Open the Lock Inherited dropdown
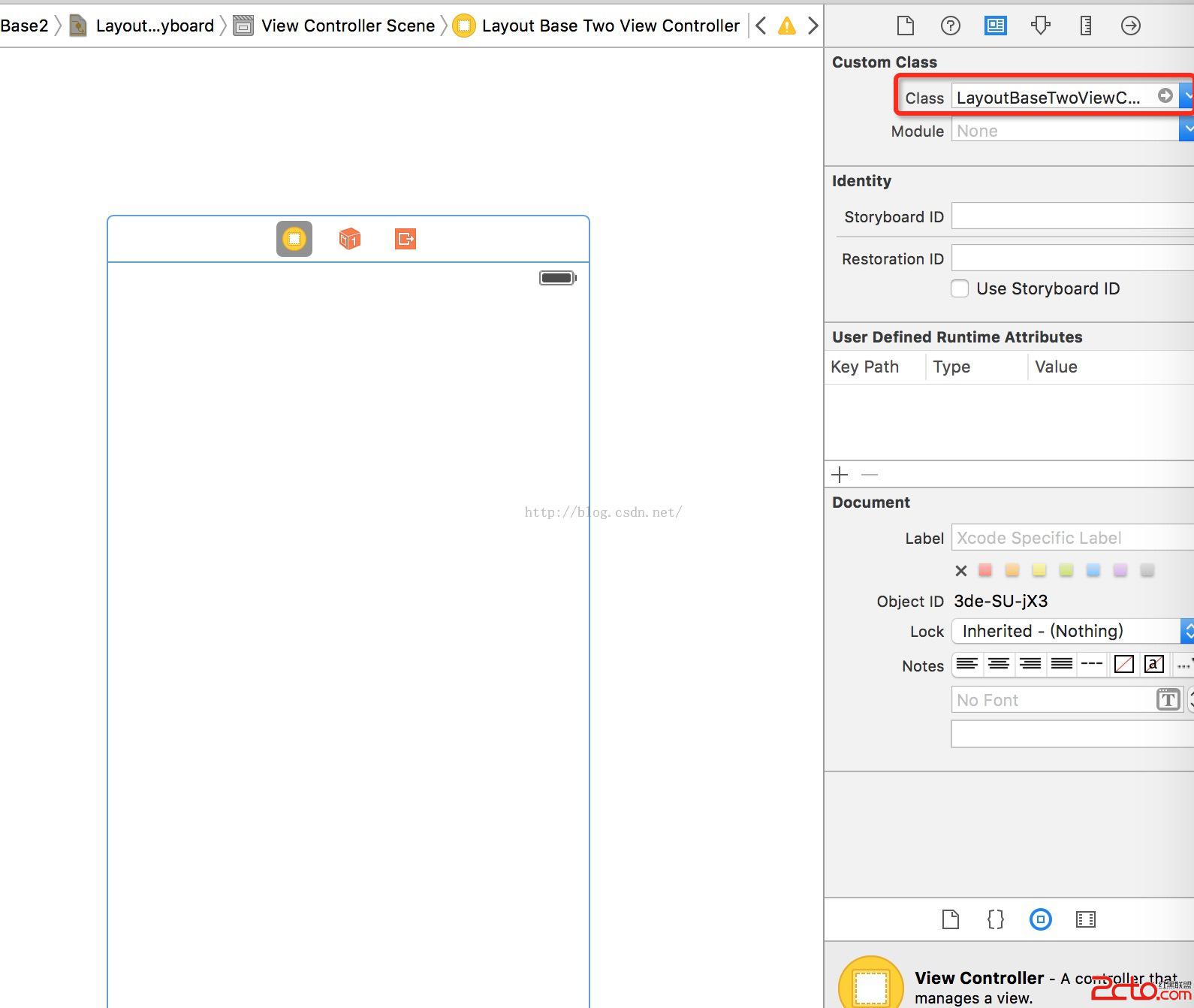 1186,631
